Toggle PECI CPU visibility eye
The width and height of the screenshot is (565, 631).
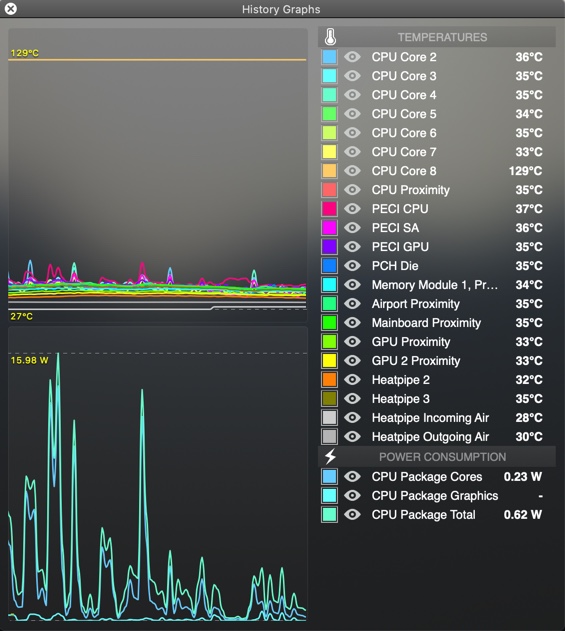(352, 208)
